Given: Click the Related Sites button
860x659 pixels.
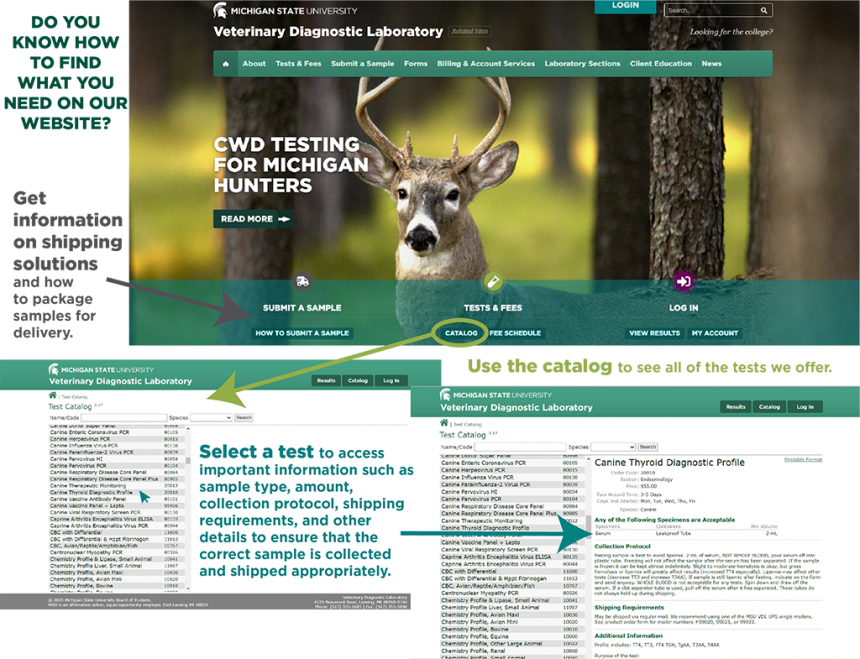Looking at the screenshot, I should [469, 31].
